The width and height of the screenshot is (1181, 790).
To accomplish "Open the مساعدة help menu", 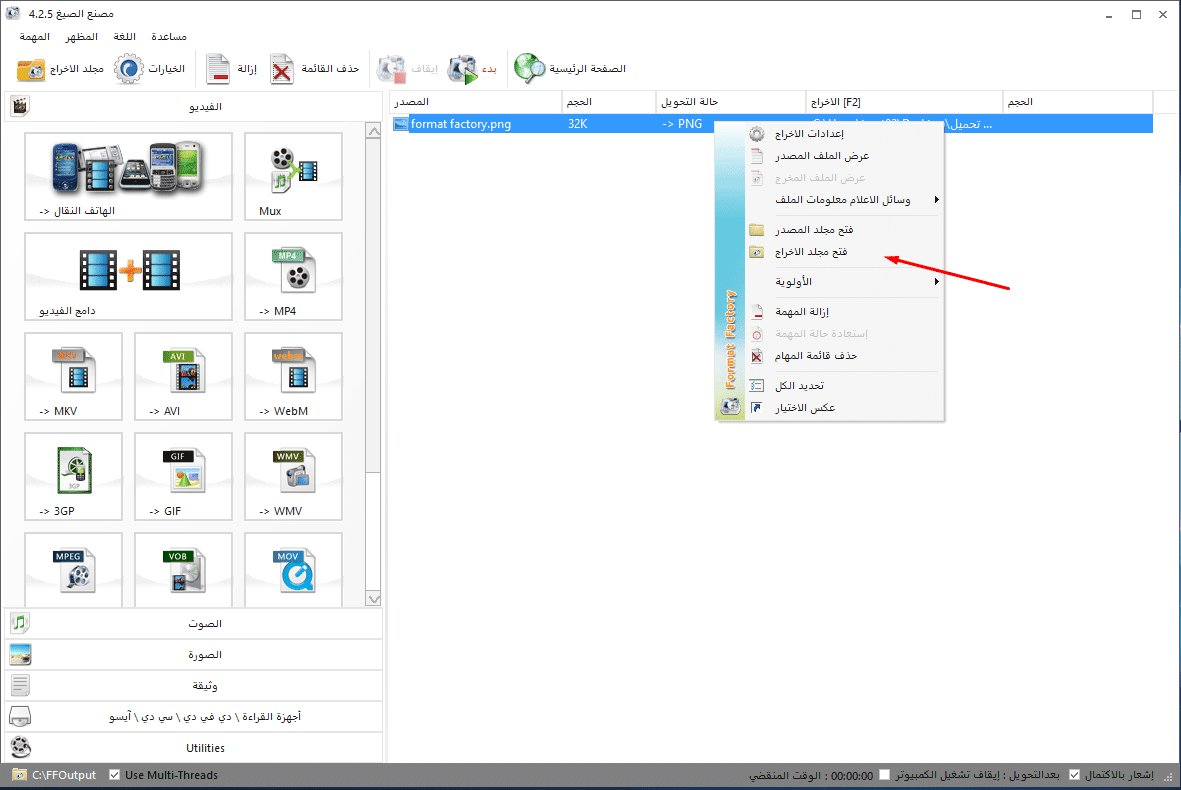I will click(x=168, y=36).
